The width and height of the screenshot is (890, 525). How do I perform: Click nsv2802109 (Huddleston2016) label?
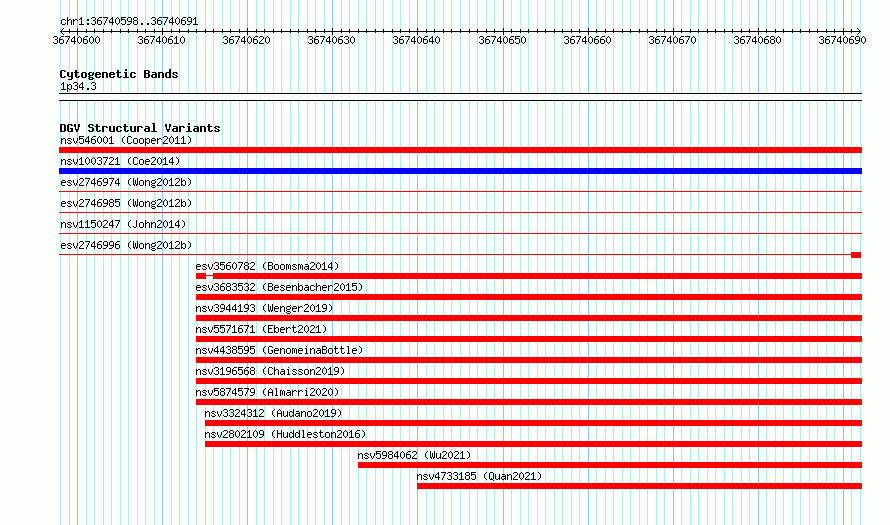pos(286,434)
